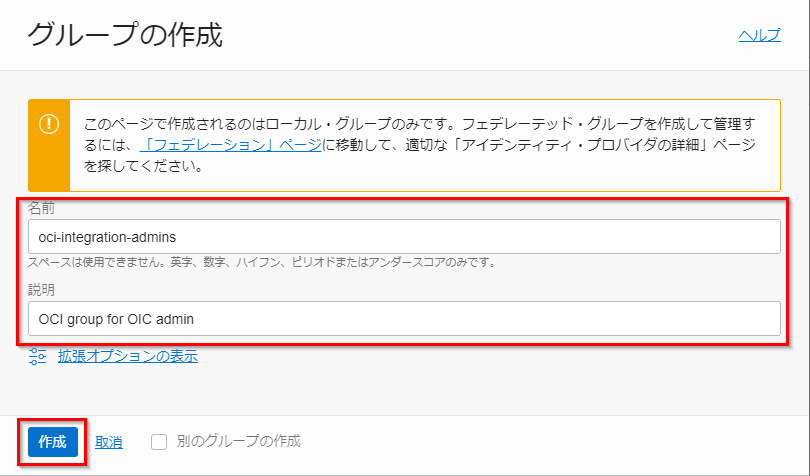This screenshot has height=476, width=810.
Task: Open the 「フェデレーション」ページ link
Action: point(231,145)
